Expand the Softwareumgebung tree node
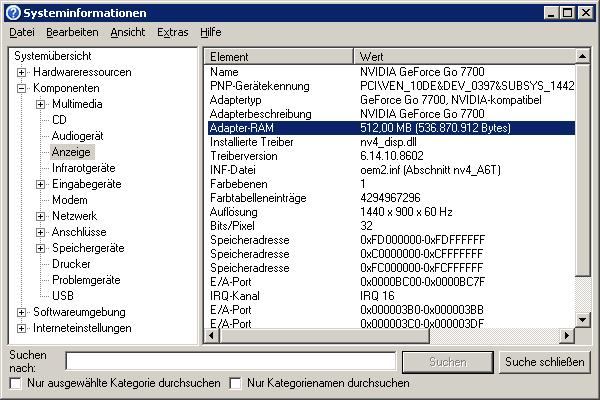The height and width of the screenshot is (400, 600). [x=21, y=312]
